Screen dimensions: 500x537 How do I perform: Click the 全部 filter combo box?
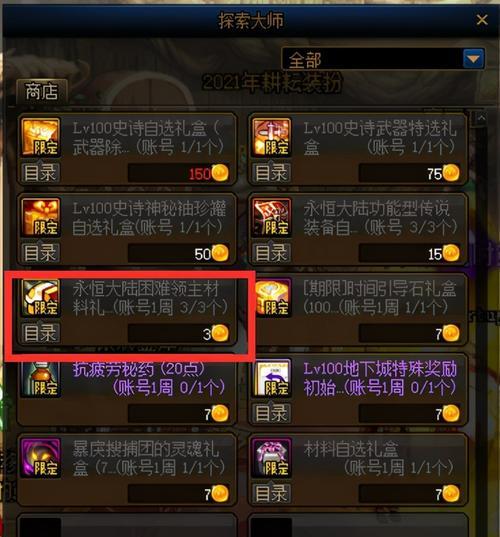click(x=383, y=59)
